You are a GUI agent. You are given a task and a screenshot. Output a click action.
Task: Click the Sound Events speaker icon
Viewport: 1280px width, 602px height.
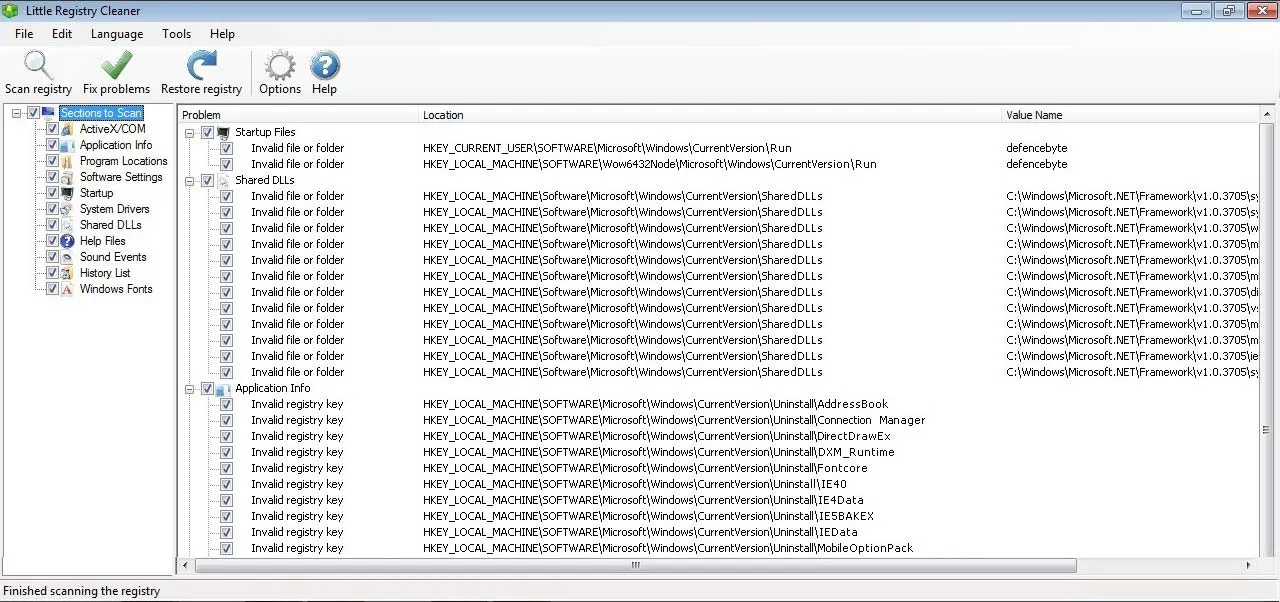(x=66, y=257)
